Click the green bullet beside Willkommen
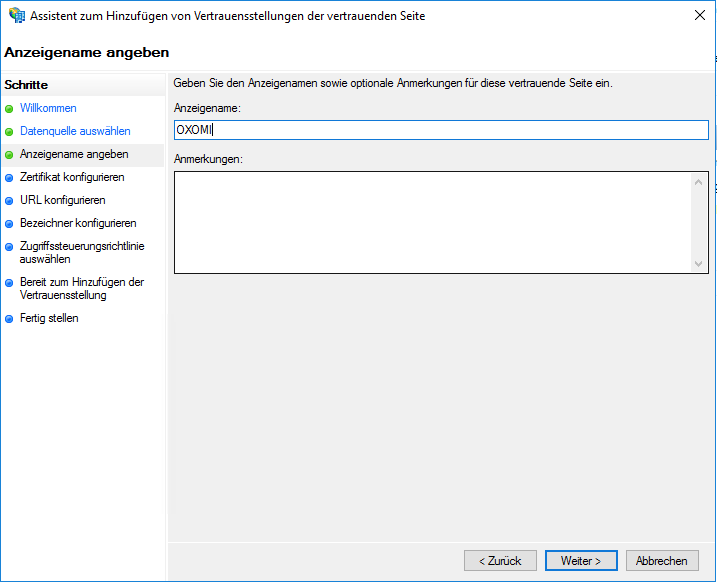This screenshot has height=582, width=717. [x=9, y=108]
